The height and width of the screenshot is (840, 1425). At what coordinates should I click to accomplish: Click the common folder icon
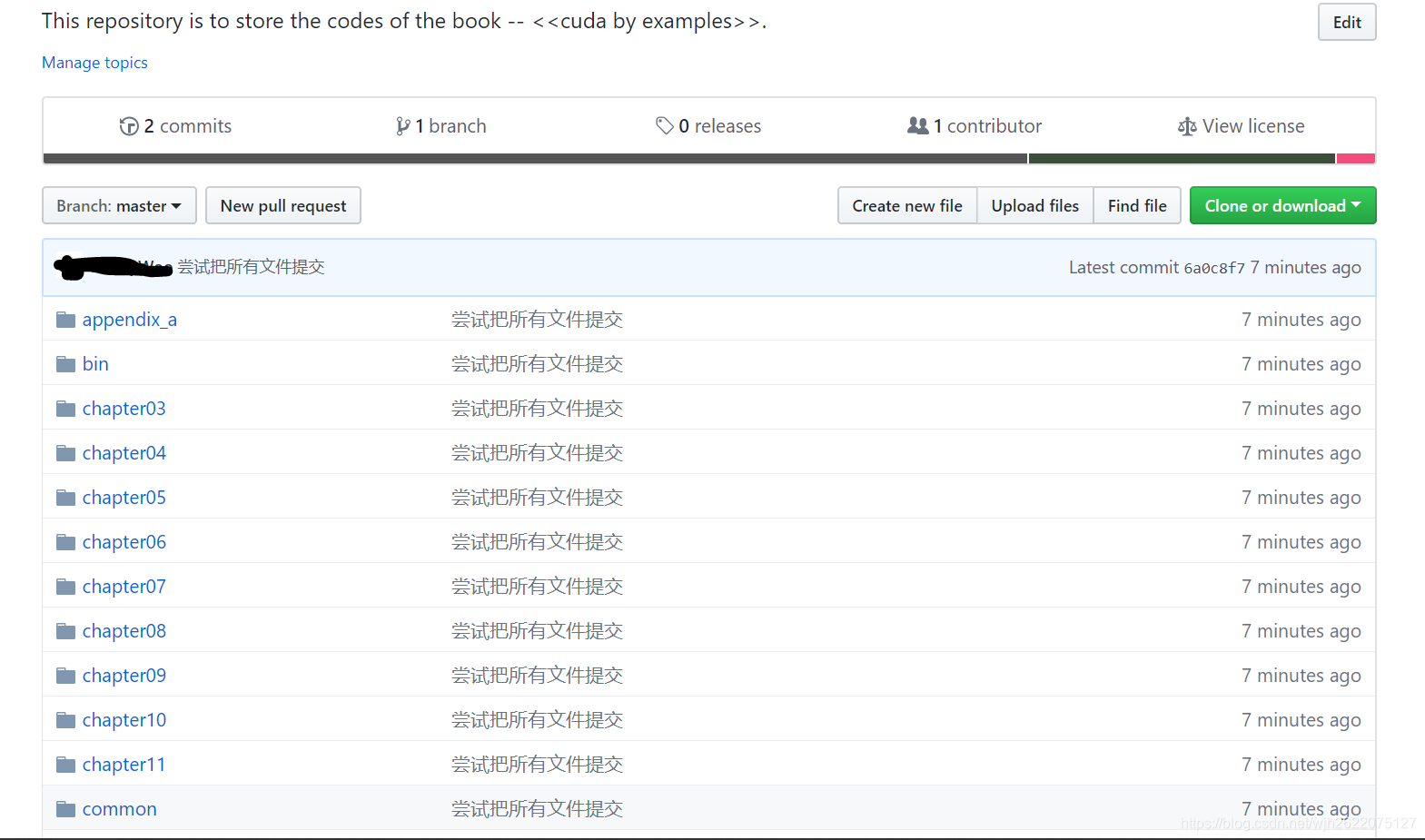click(x=65, y=809)
